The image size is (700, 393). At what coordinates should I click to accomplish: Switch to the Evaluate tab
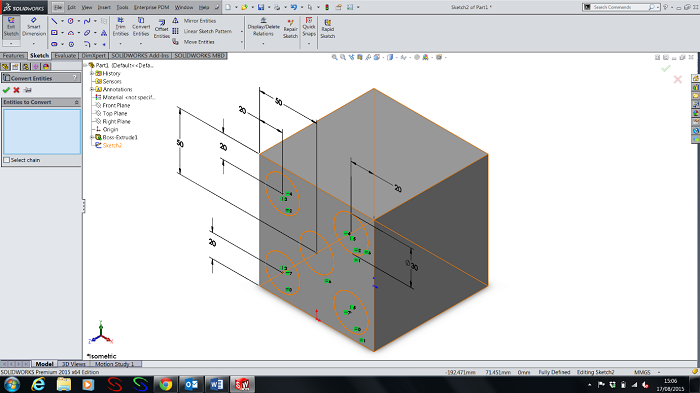[x=65, y=55]
